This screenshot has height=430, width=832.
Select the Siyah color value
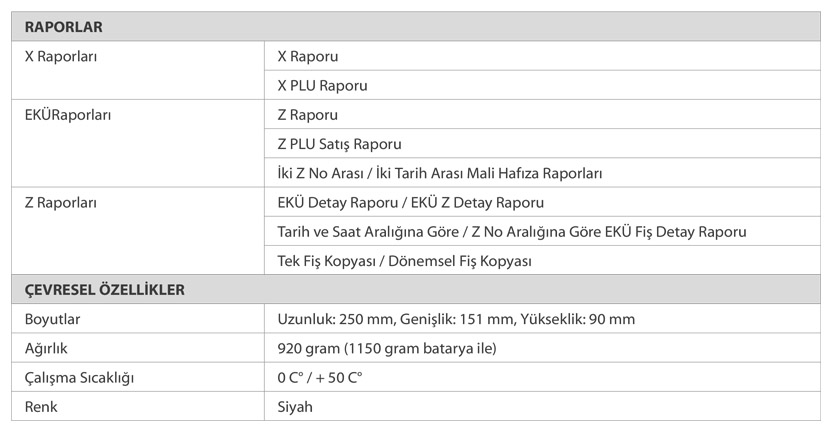click(x=295, y=407)
